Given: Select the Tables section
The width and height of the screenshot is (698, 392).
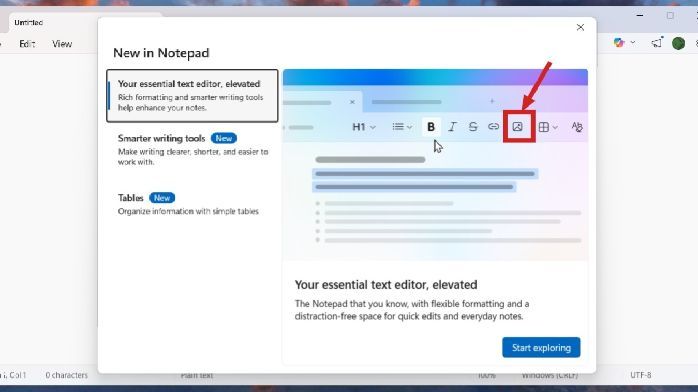Looking at the screenshot, I should tap(192, 204).
